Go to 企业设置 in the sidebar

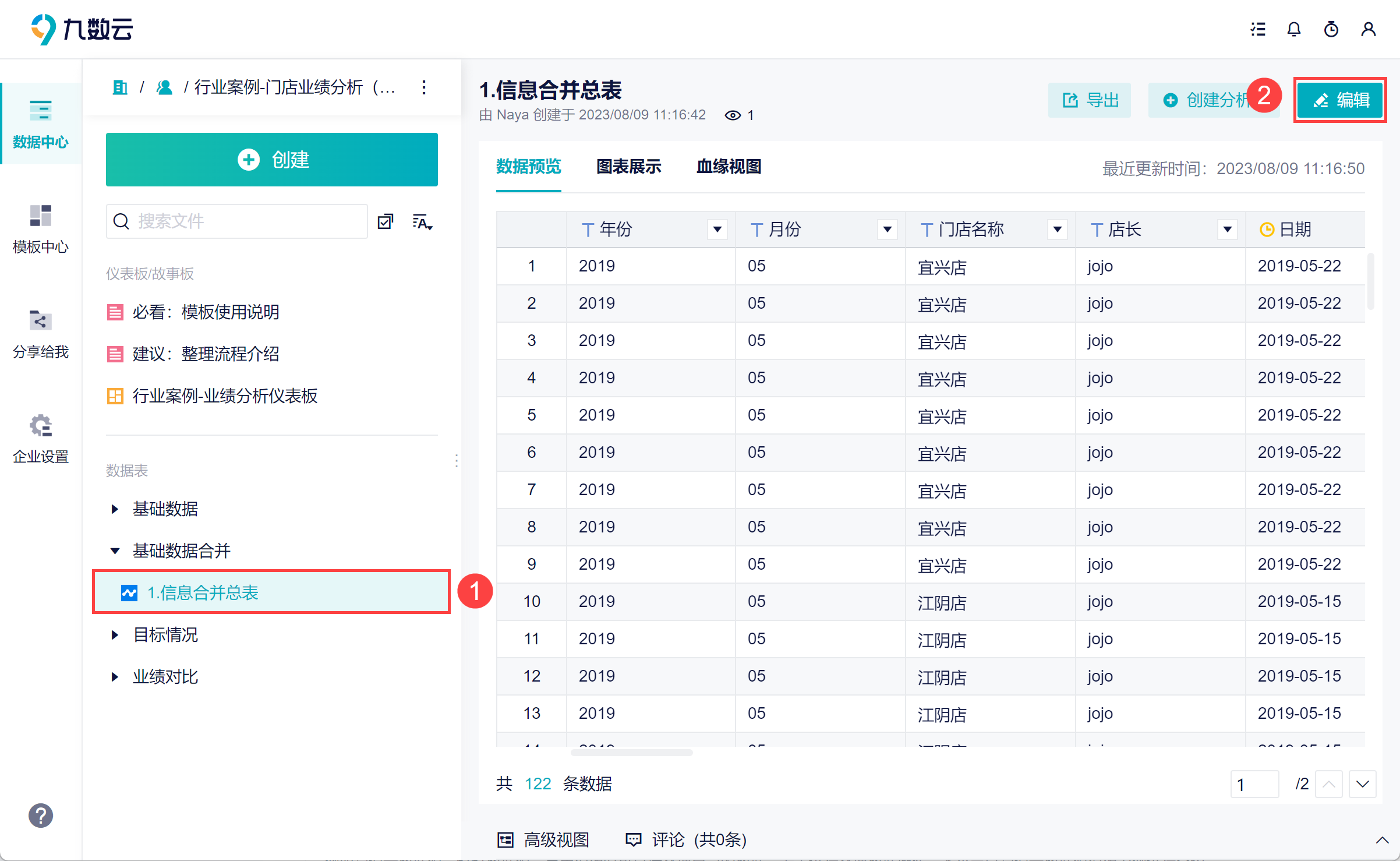[x=41, y=439]
